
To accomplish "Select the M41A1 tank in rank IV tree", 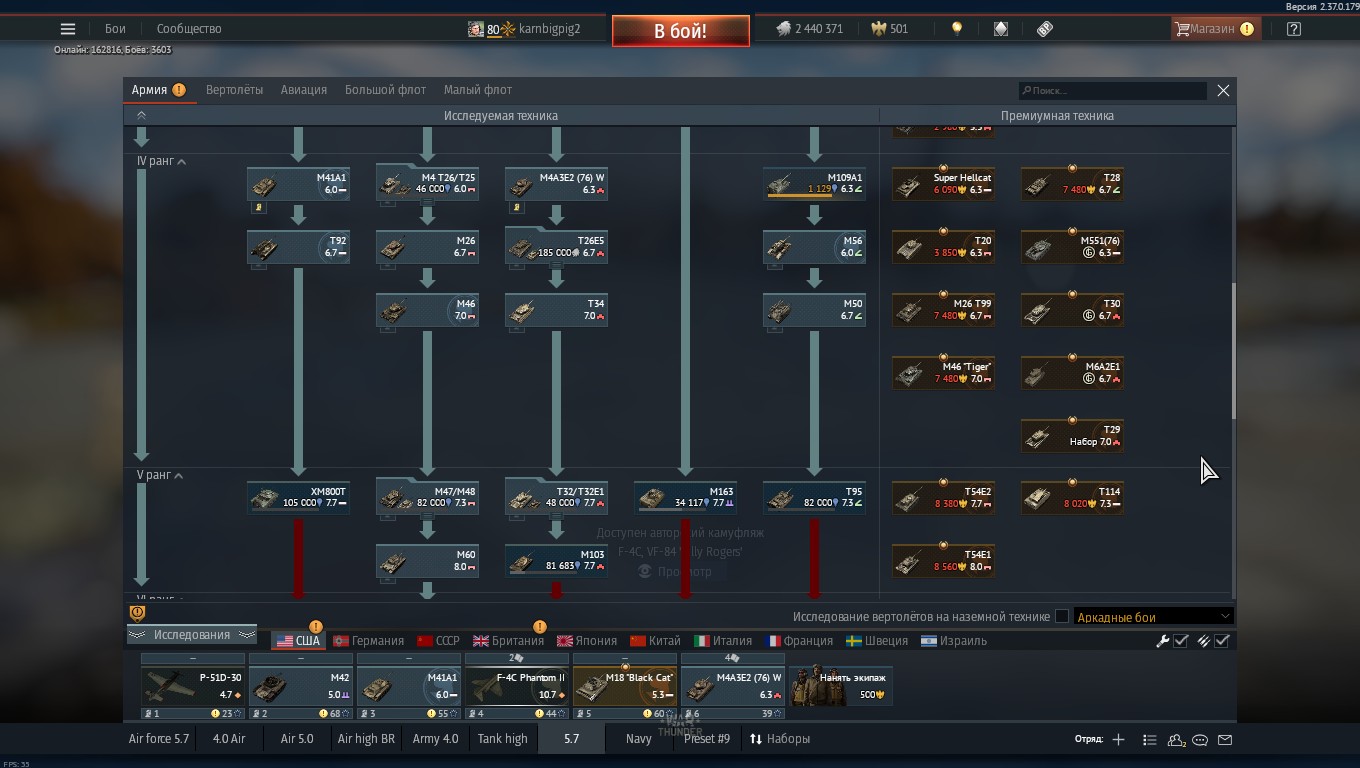I will click(298, 184).
